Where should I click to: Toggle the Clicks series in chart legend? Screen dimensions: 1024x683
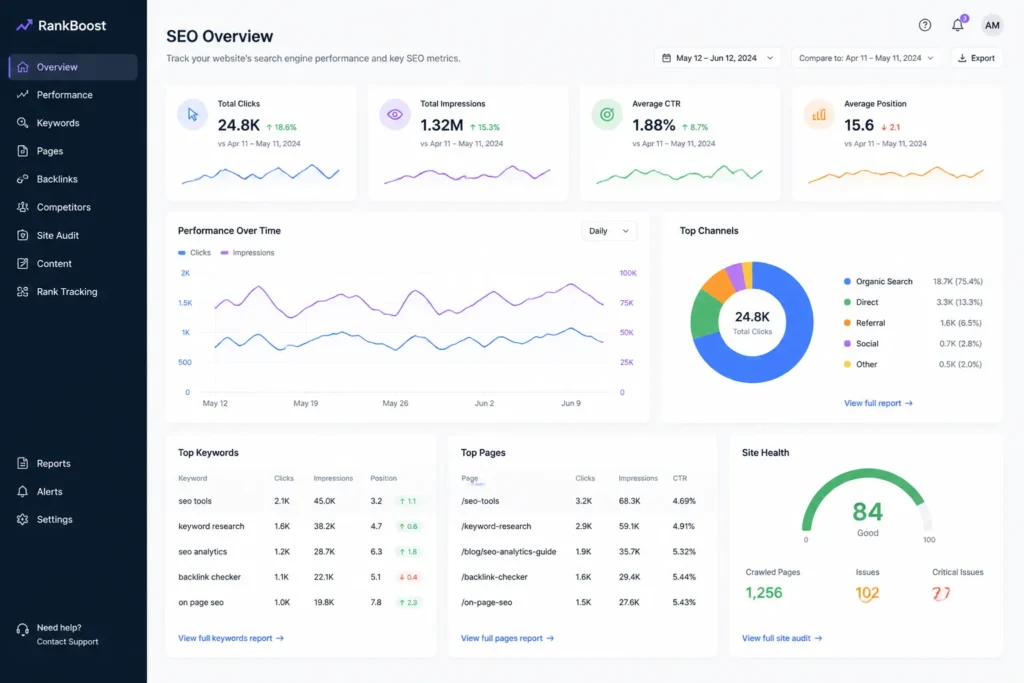(195, 253)
